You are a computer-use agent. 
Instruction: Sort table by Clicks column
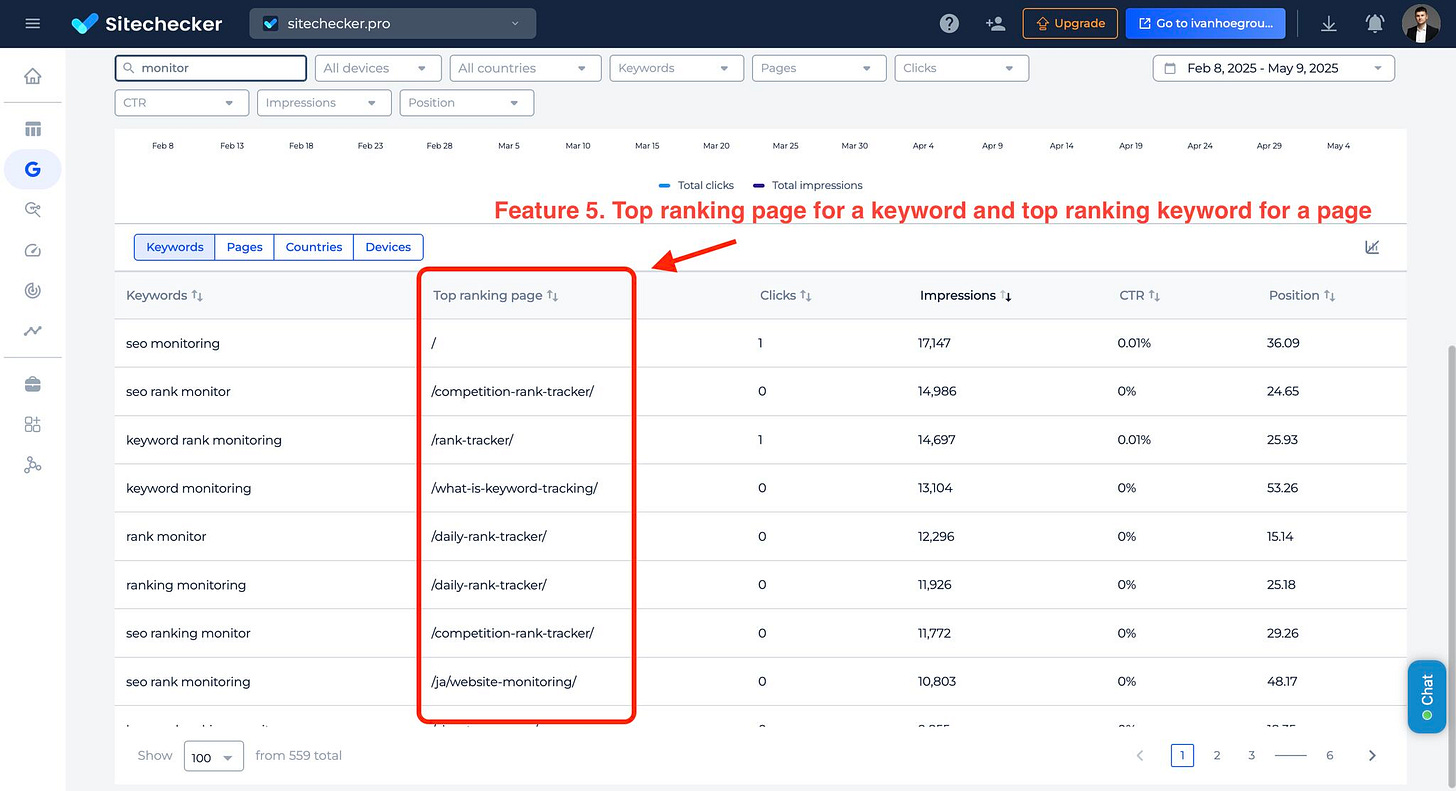click(x=786, y=296)
